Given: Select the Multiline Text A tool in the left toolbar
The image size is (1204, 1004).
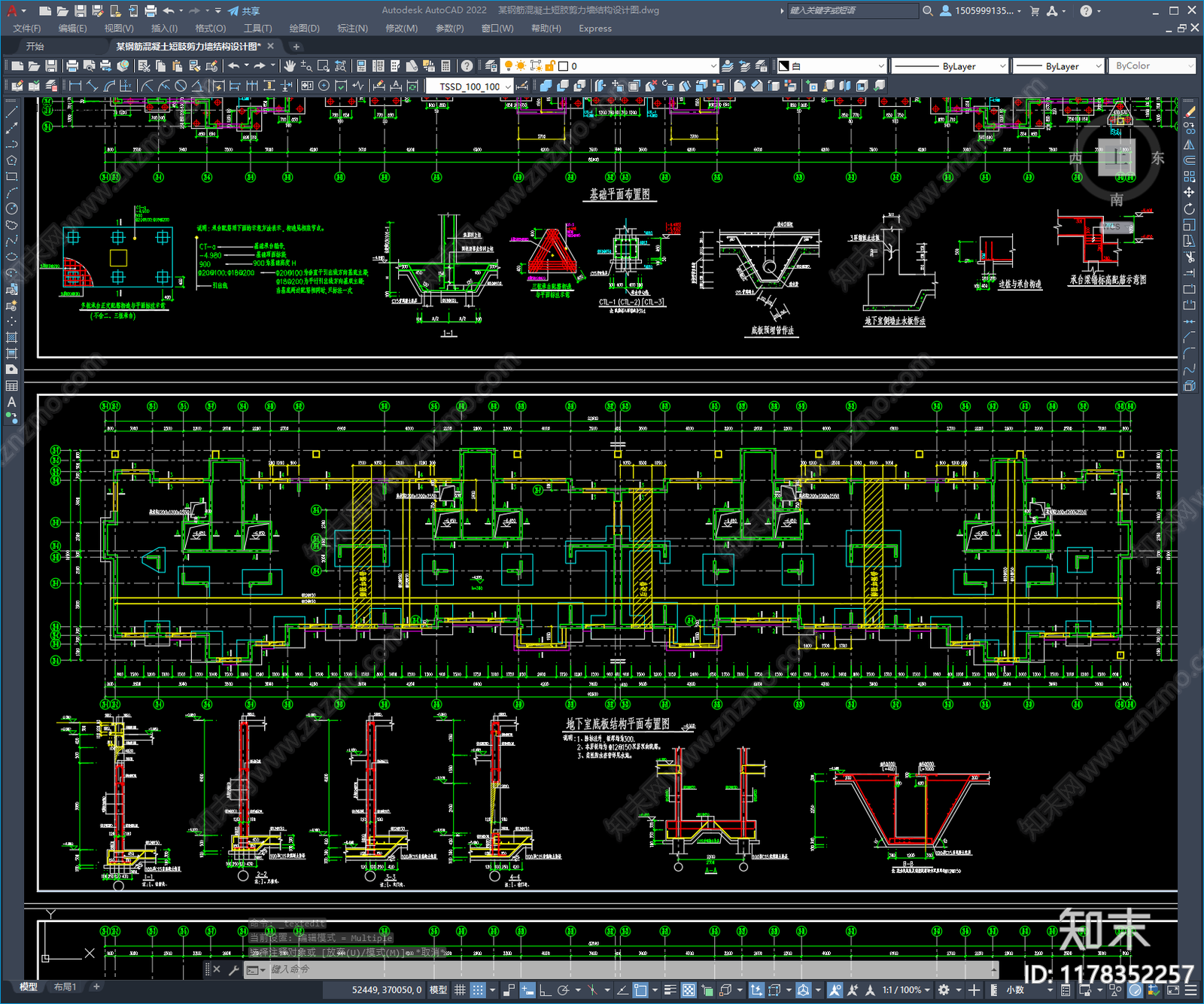Looking at the screenshot, I should tap(11, 402).
